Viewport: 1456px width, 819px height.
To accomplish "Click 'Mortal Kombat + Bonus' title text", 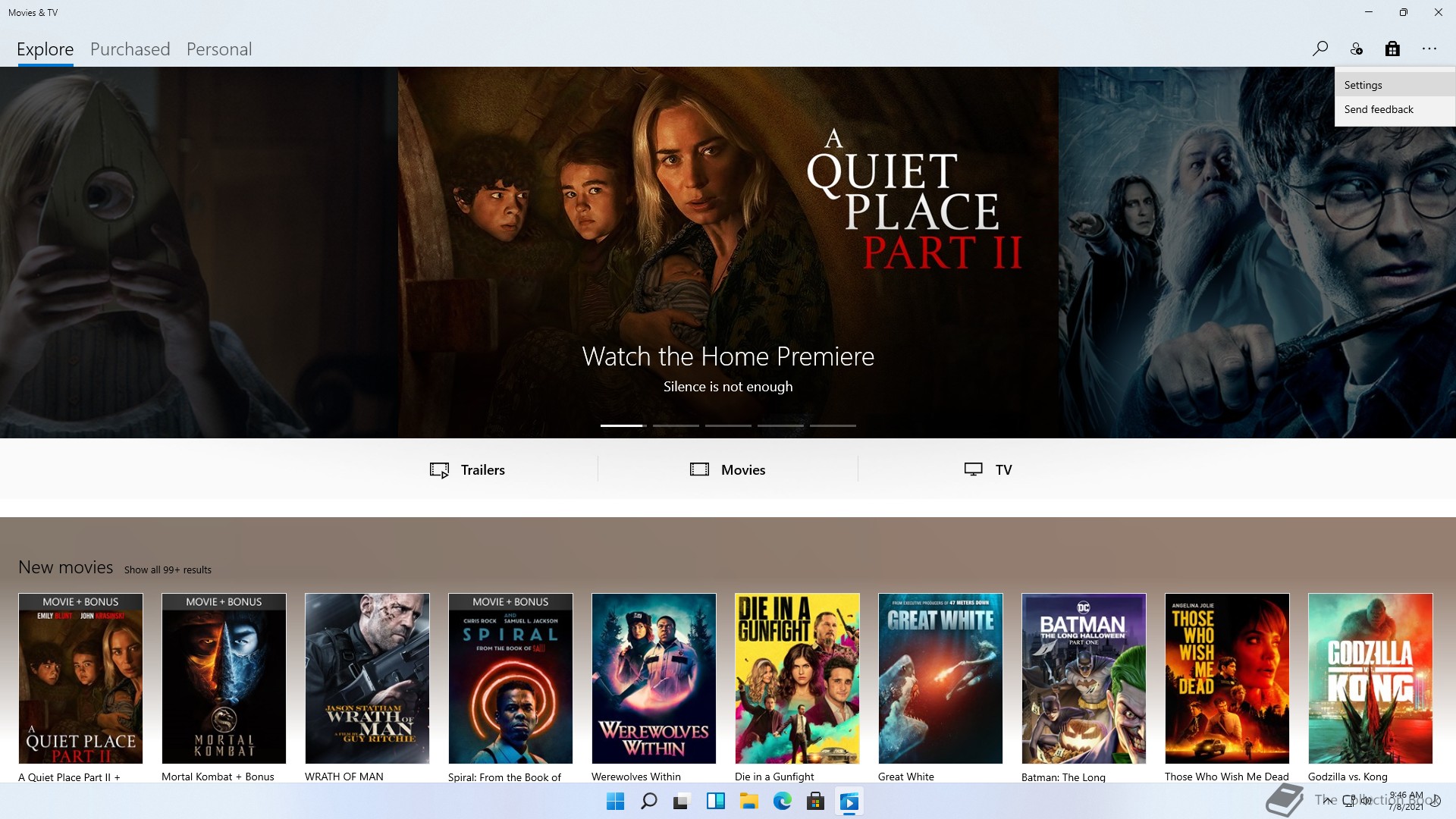I will pyautogui.click(x=218, y=777).
